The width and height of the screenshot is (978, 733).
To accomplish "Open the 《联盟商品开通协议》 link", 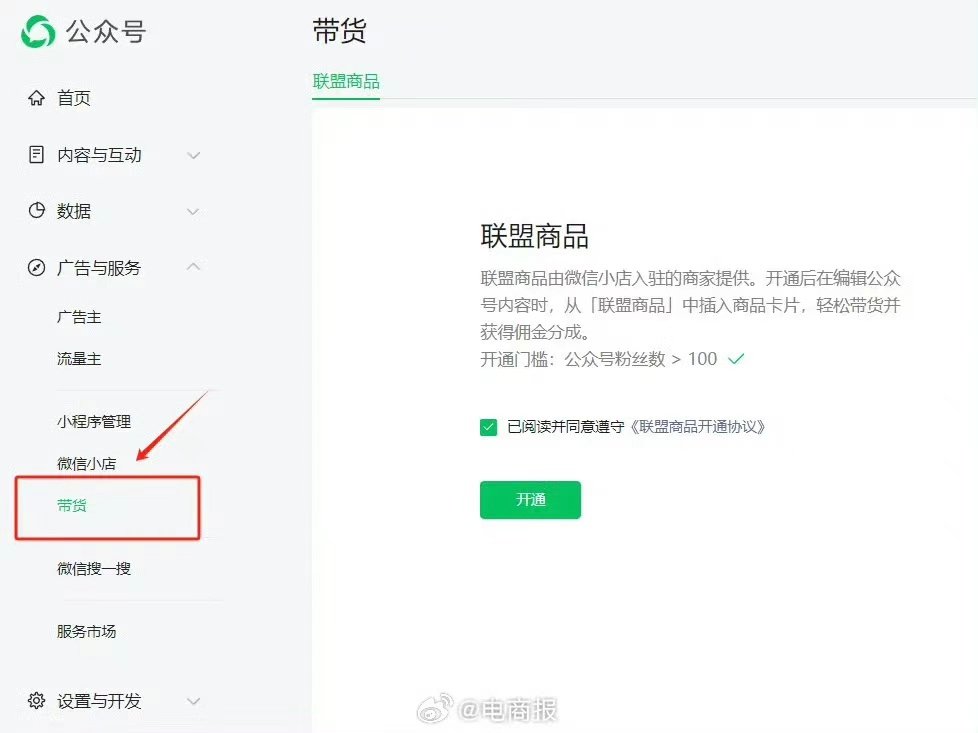I will tap(697, 427).
